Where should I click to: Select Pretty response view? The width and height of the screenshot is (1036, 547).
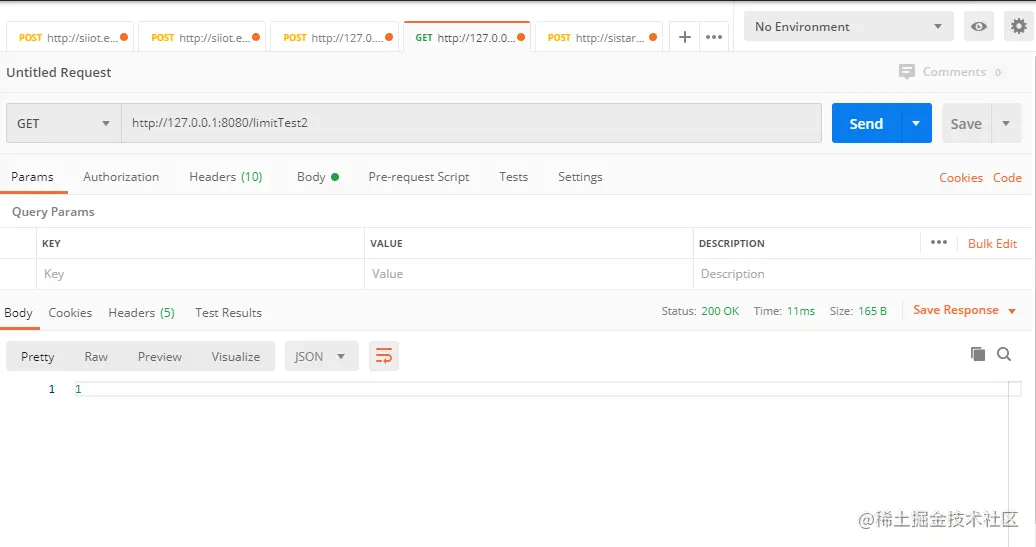(38, 357)
